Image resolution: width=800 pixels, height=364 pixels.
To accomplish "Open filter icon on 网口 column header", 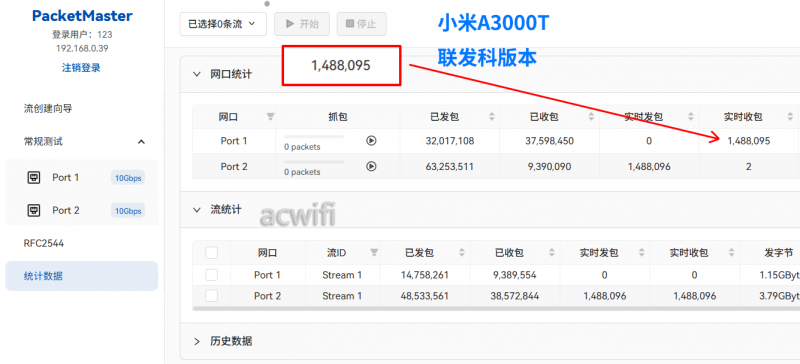I will [270, 117].
